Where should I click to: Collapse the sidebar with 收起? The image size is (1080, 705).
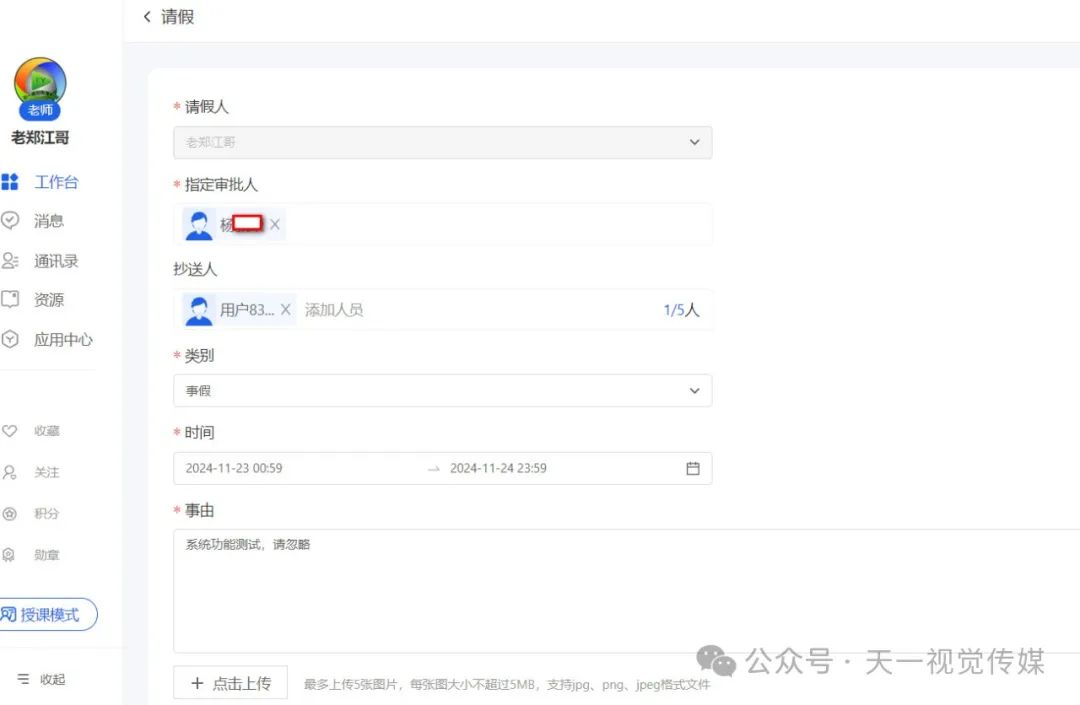43,678
